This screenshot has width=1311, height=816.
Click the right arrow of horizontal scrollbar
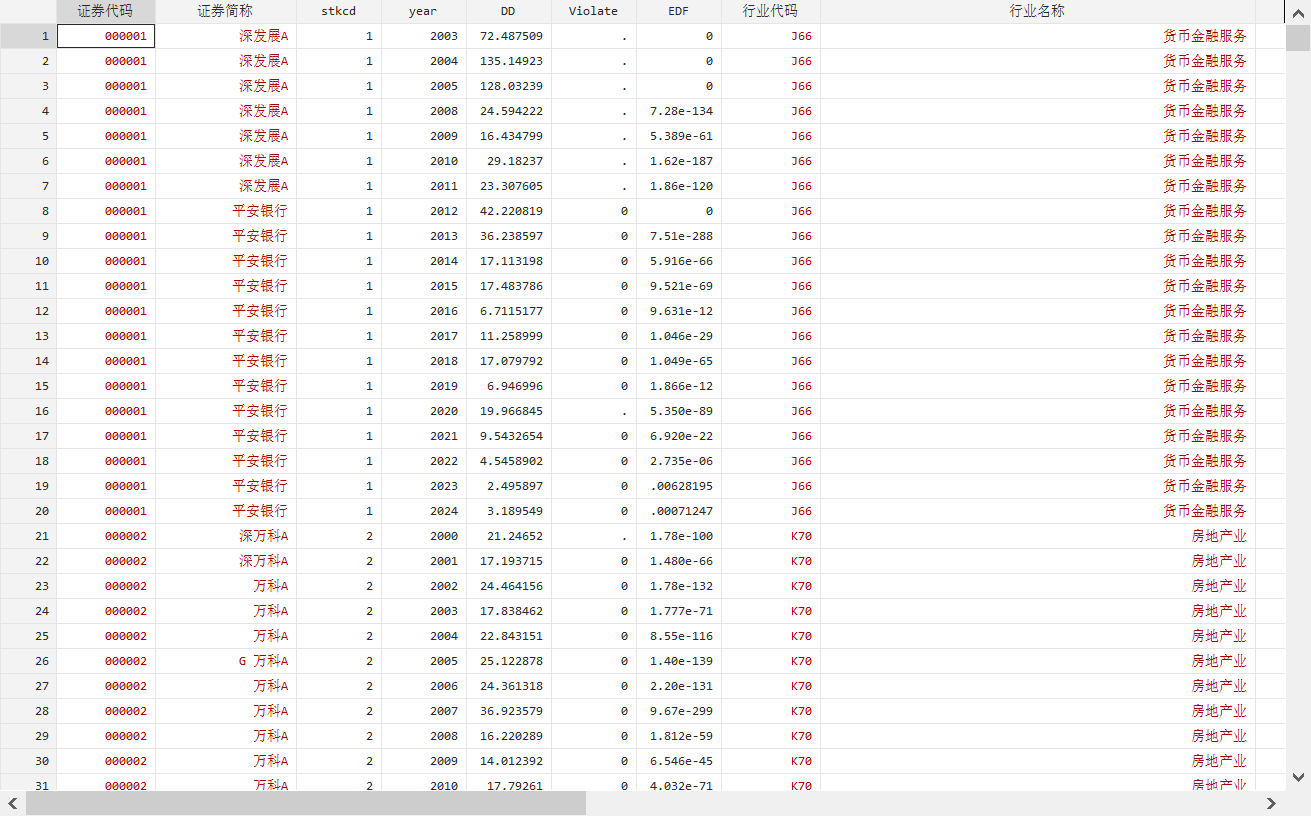[1271, 803]
